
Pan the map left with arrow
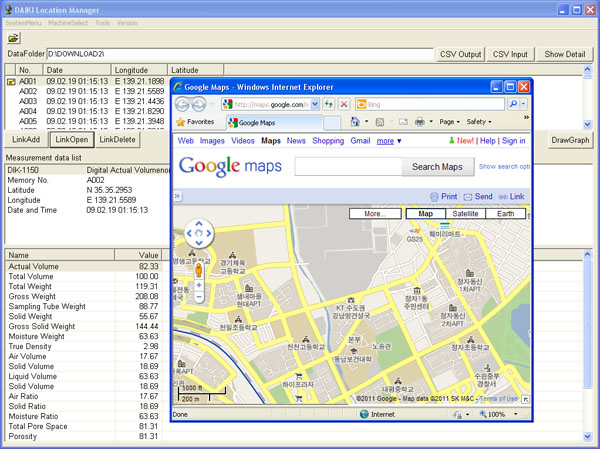[x=189, y=233]
